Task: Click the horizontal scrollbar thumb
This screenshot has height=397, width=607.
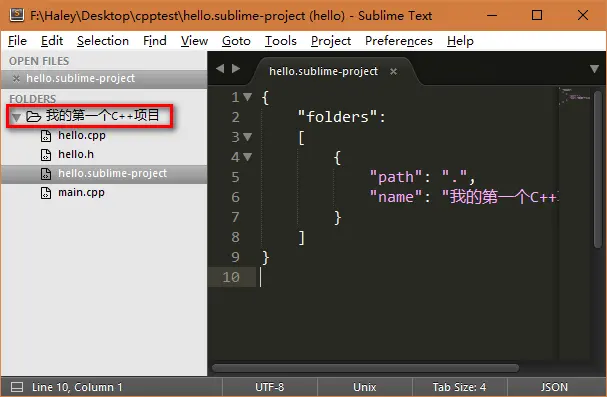Action: 365,368
